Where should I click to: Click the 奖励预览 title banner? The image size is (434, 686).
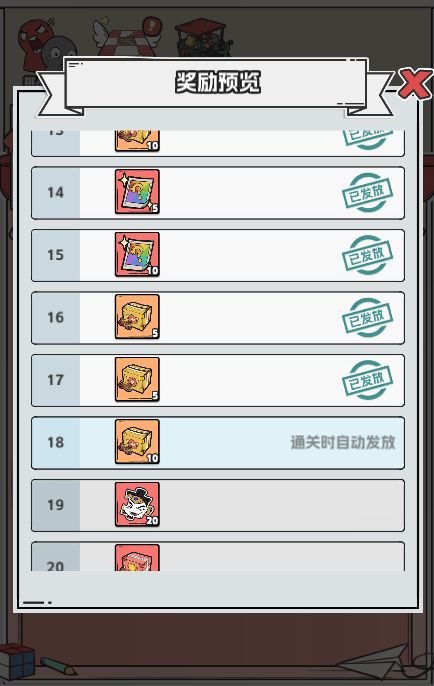point(217,83)
